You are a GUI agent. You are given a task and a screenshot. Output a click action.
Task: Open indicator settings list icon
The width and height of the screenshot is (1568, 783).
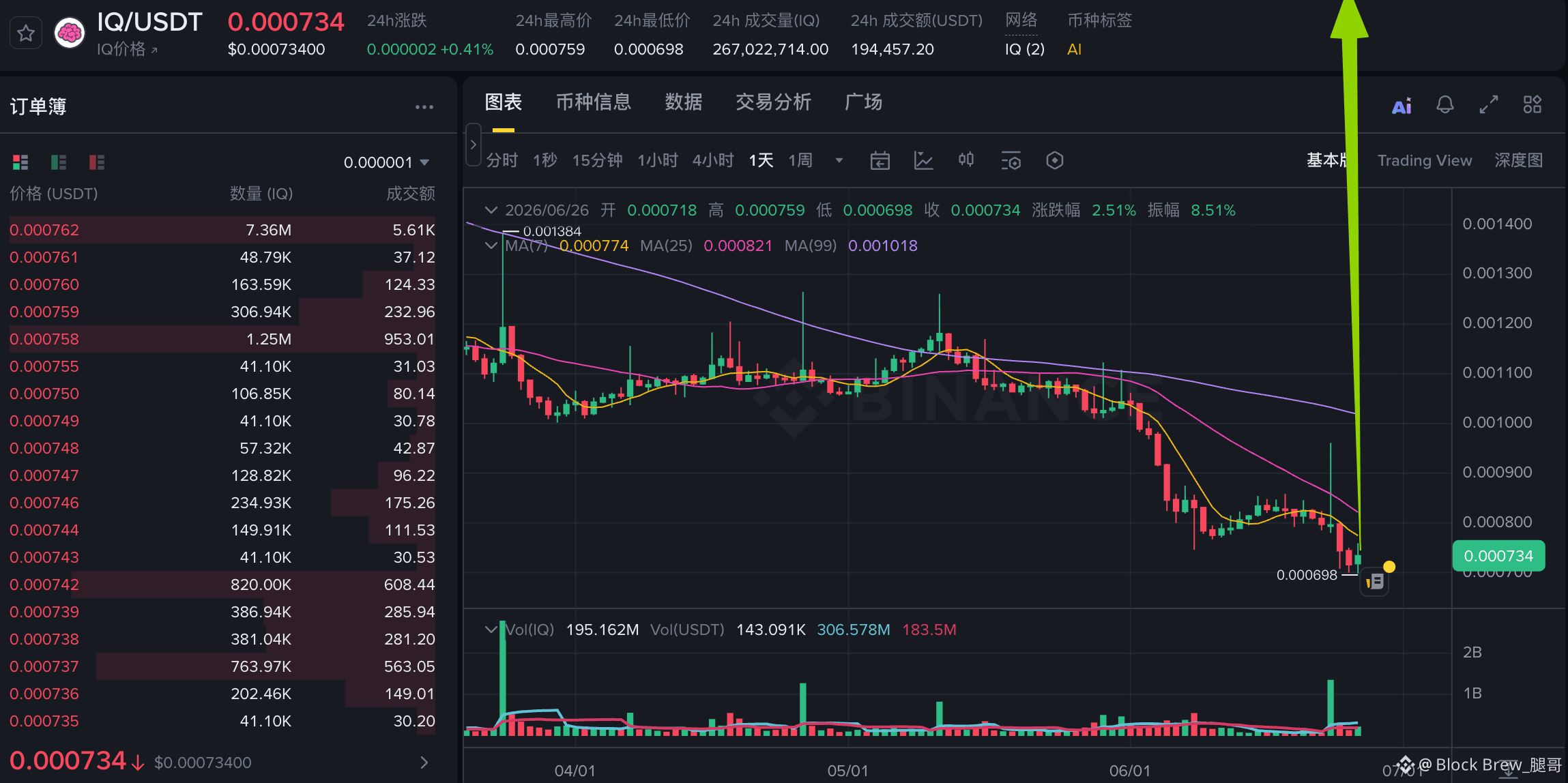pyautogui.click(x=1011, y=161)
